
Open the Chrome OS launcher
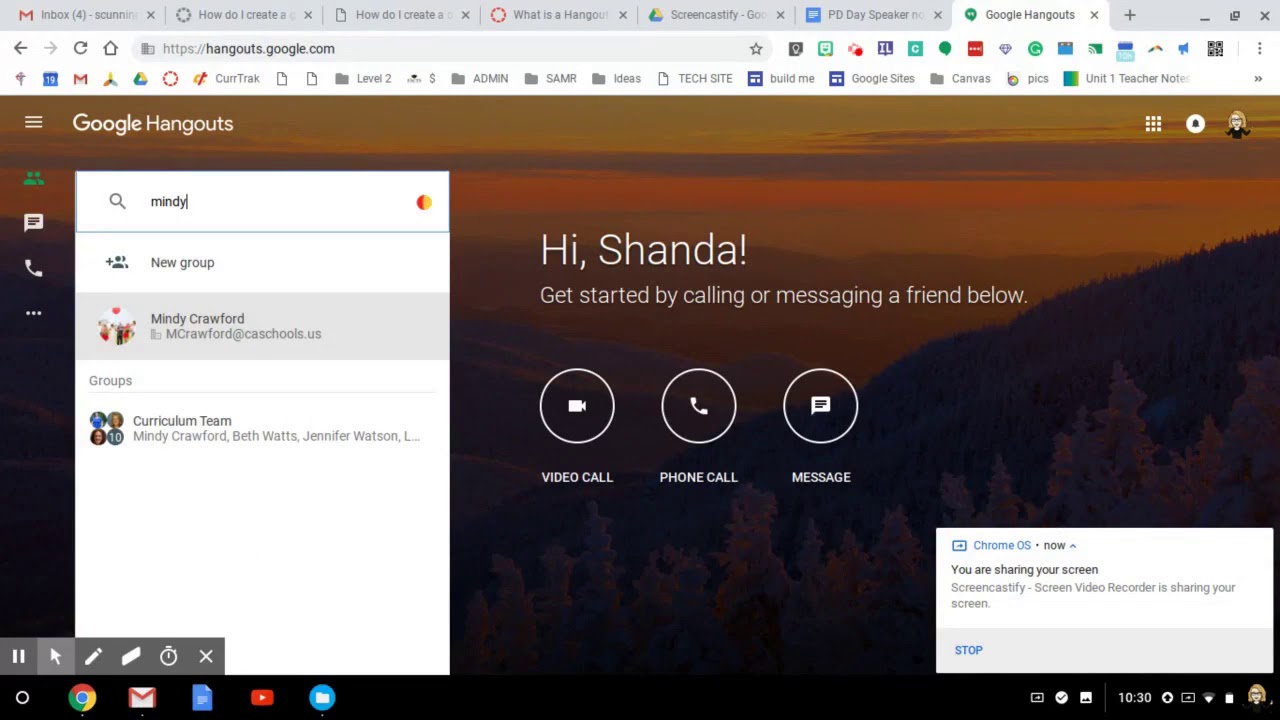[22, 698]
